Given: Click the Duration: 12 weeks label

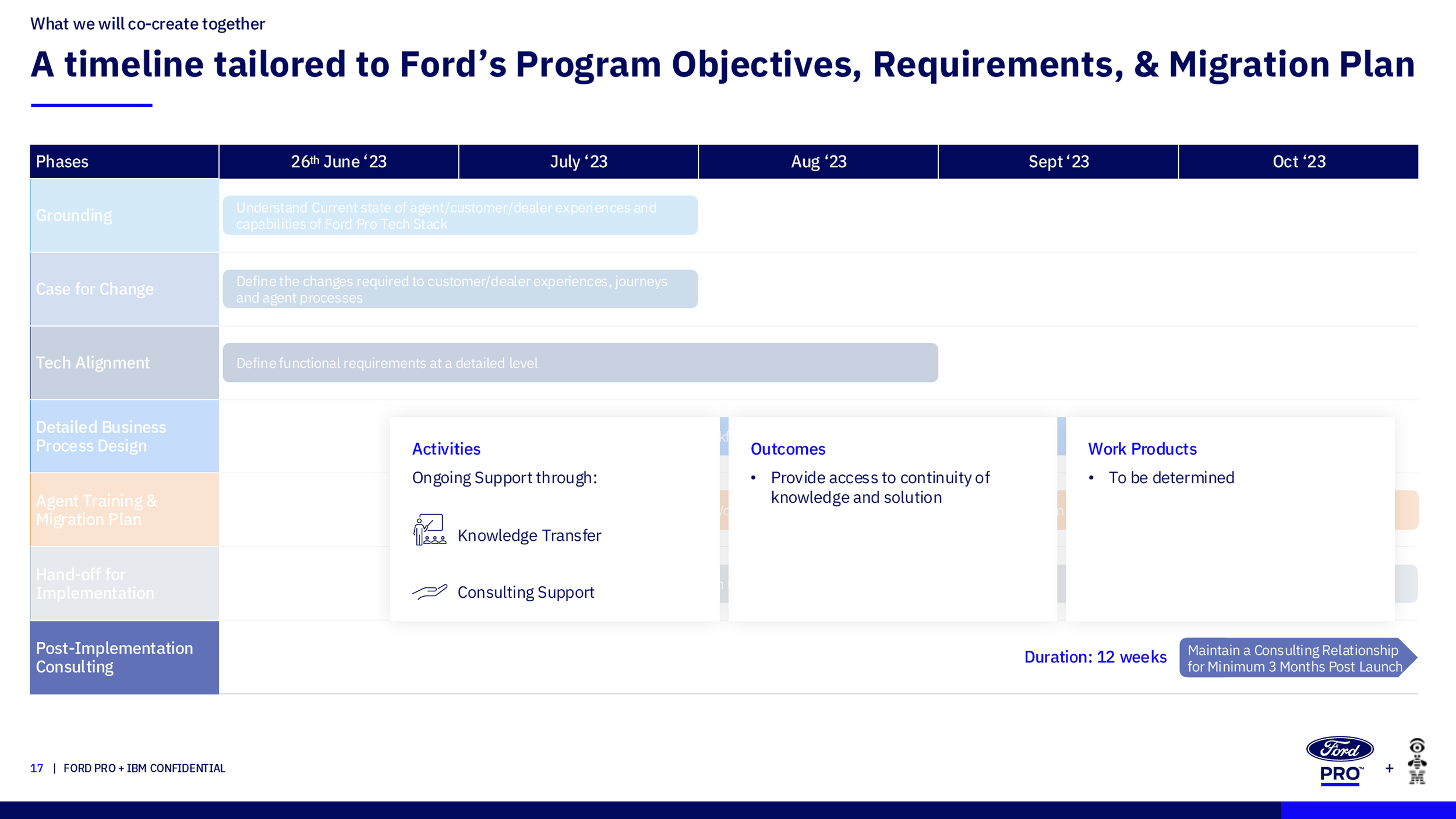Looking at the screenshot, I should pos(1095,657).
